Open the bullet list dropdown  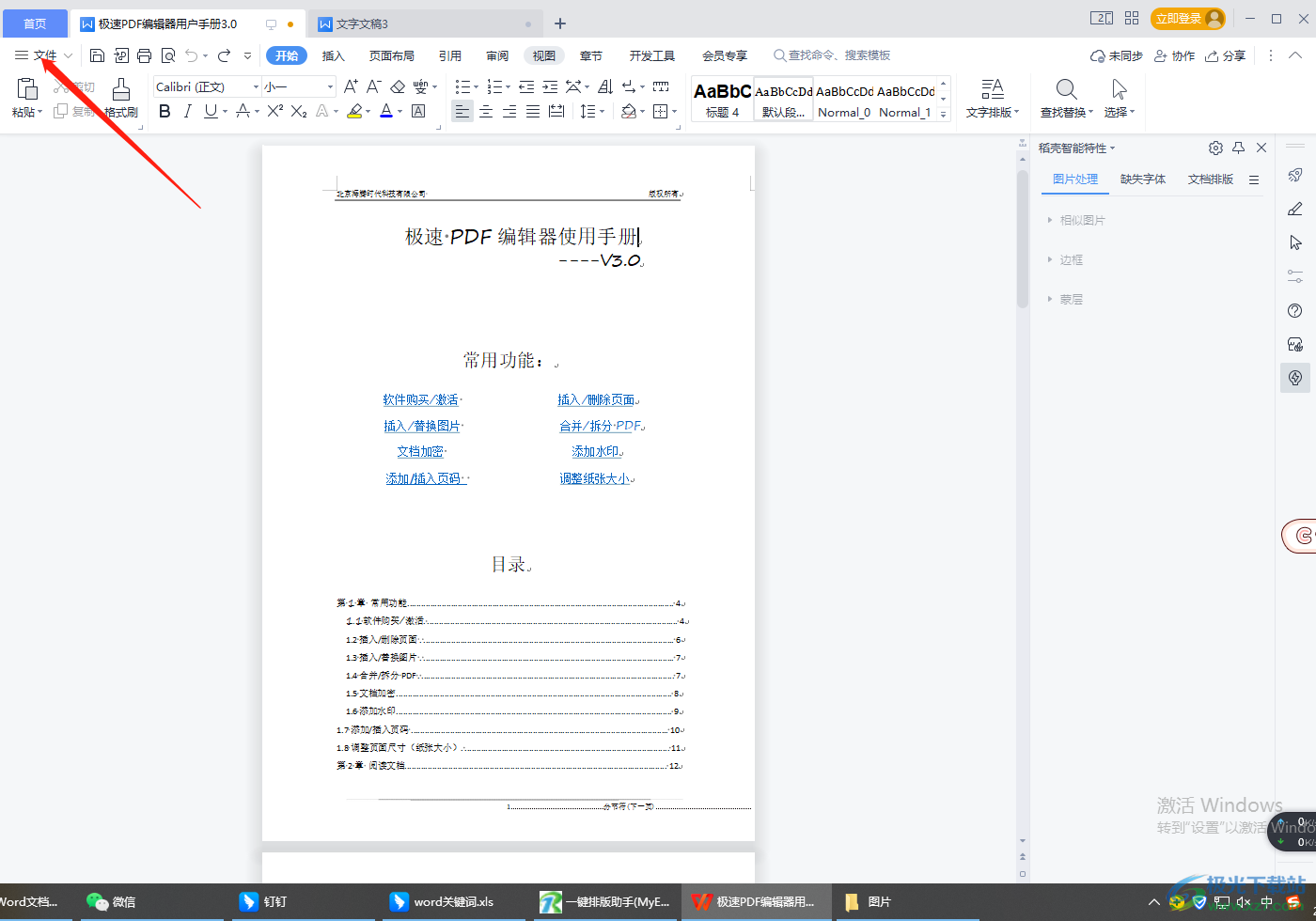pos(477,86)
